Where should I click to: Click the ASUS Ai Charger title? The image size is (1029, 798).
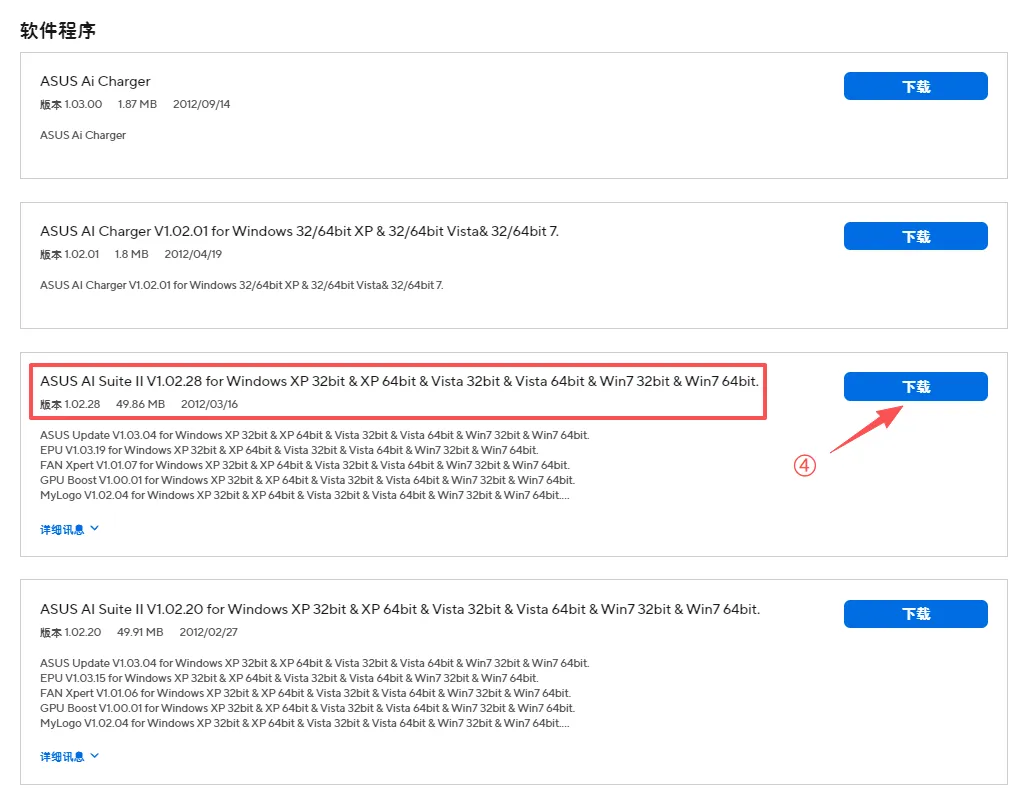pos(95,81)
